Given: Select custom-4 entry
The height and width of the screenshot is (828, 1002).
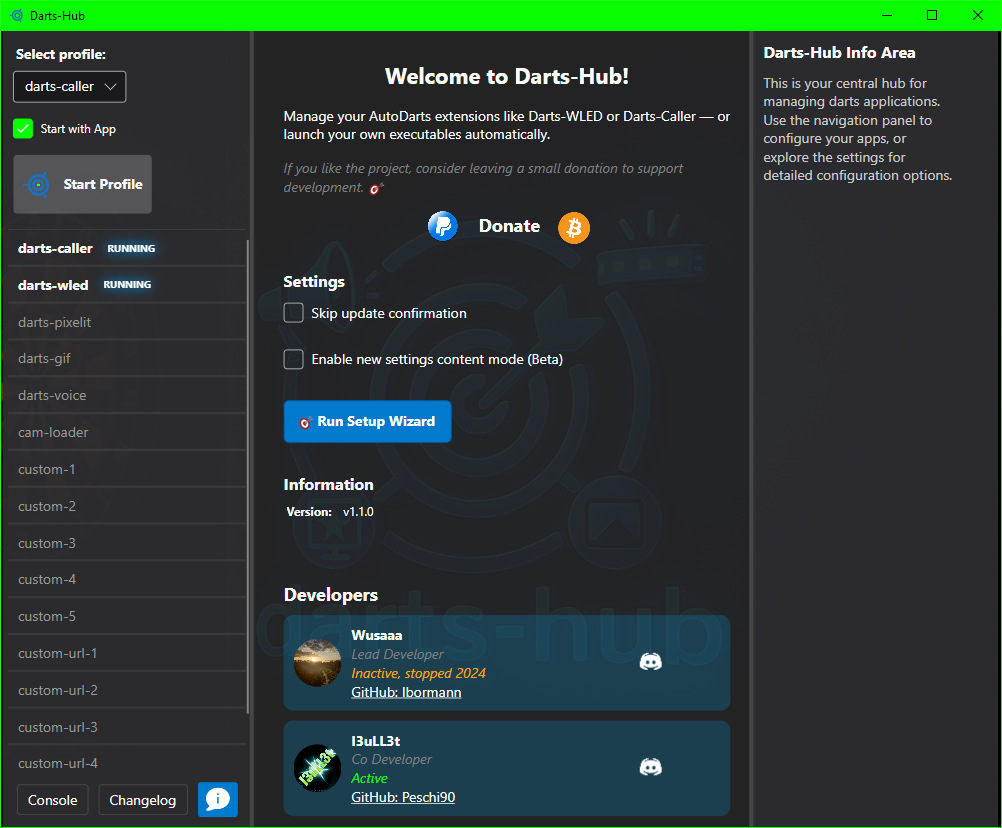Looking at the screenshot, I should pyautogui.click(x=127, y=579).
